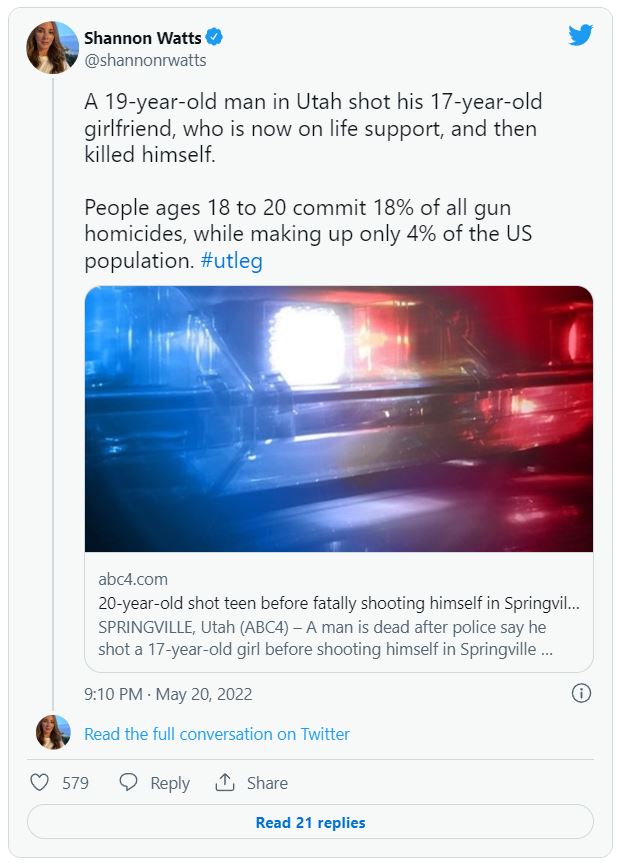Open the tweet info circle icon
This screenshot has height=865, width=619.
pyautogui.click(x=581, y=693)
